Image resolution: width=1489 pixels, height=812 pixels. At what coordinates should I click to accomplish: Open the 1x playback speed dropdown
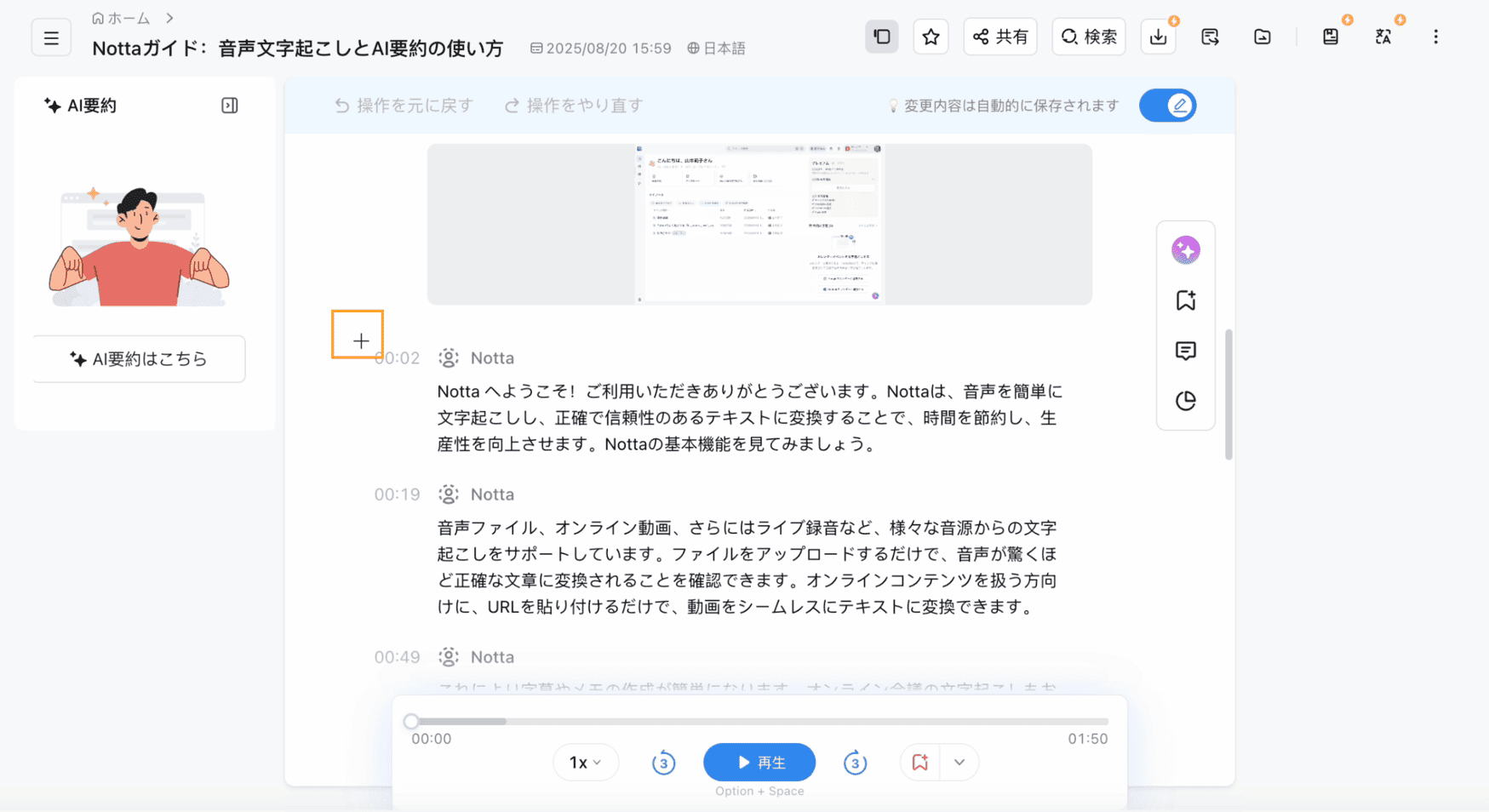(x=585, y=763)
